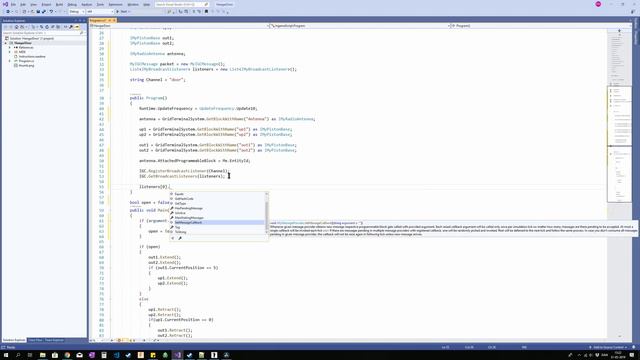
Task: Click the Solution Explorer properties wrench icon
Action: (x=71, y=27)
